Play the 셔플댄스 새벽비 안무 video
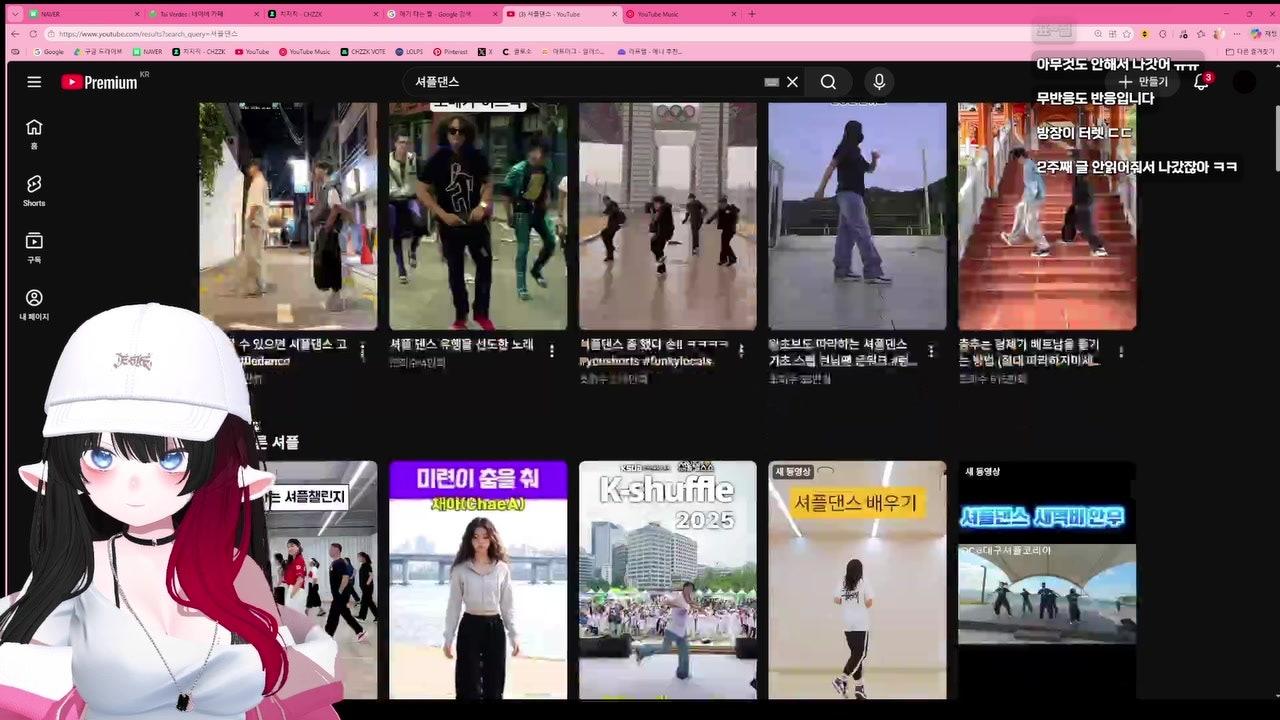The width and height of the screenshot is (1280, 720). pyautogui.click(x=1047, y=580)
